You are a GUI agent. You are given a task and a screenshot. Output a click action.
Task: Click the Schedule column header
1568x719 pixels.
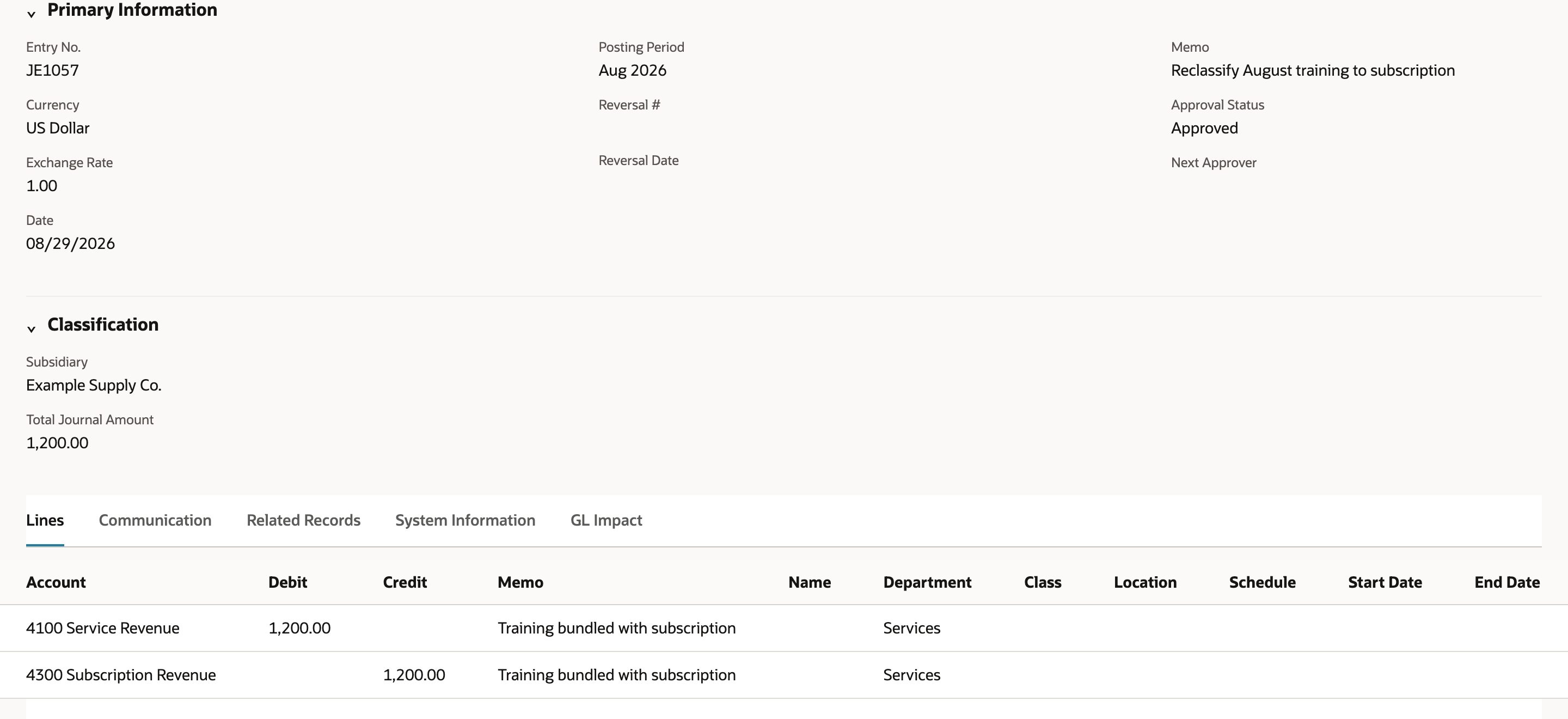pyautogui.click(x=1263, y=582)
